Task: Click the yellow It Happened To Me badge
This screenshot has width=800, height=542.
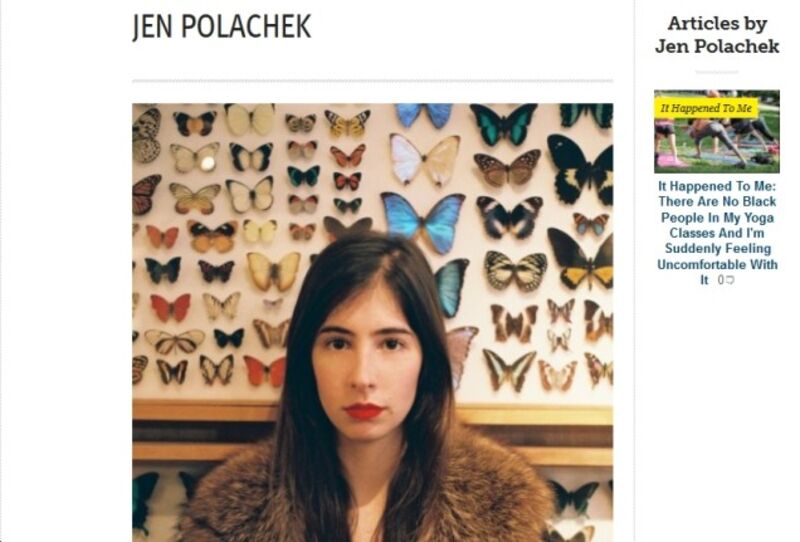Action: pyautogui.click(x=706, y=108)
